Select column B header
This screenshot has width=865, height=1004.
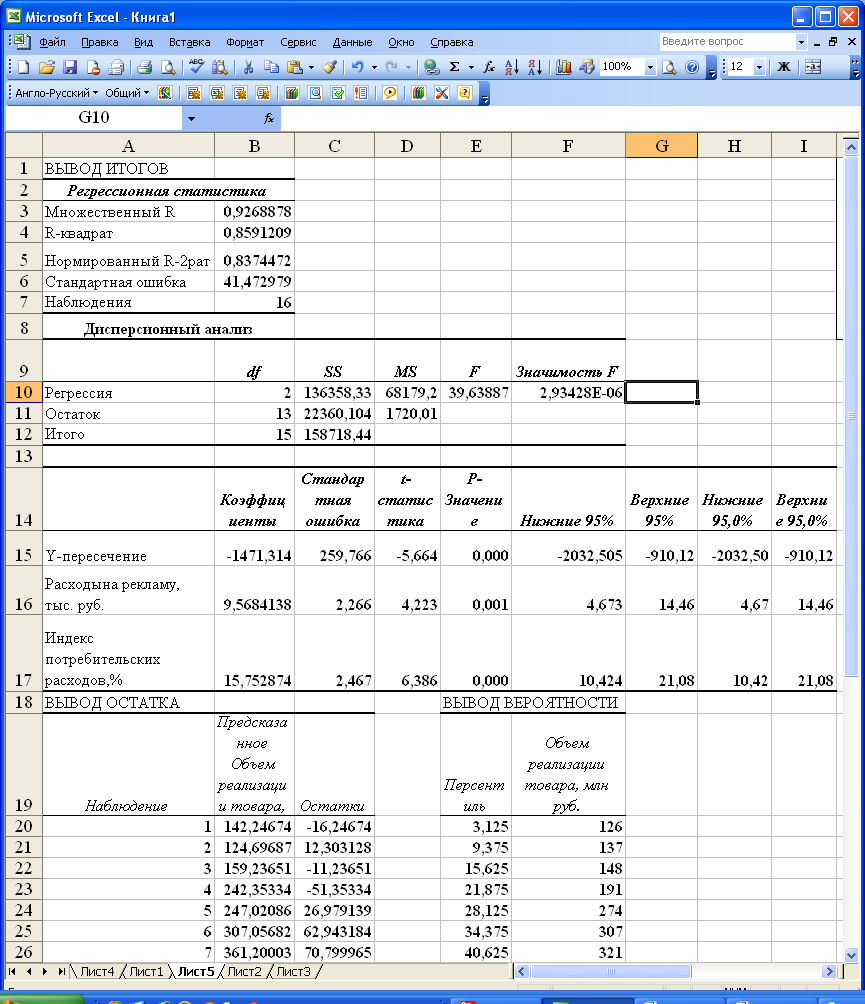[x=254, y=146]
